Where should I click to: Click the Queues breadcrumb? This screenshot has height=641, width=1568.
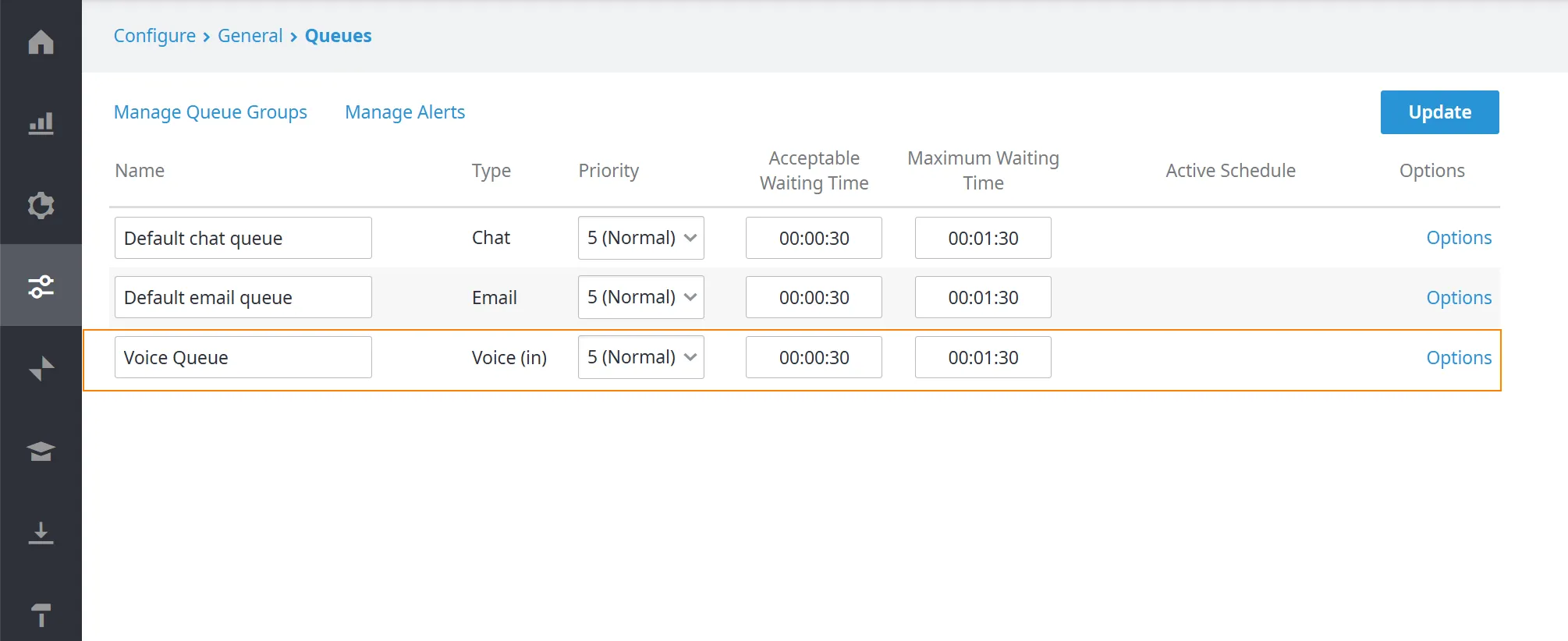(338, 36)
